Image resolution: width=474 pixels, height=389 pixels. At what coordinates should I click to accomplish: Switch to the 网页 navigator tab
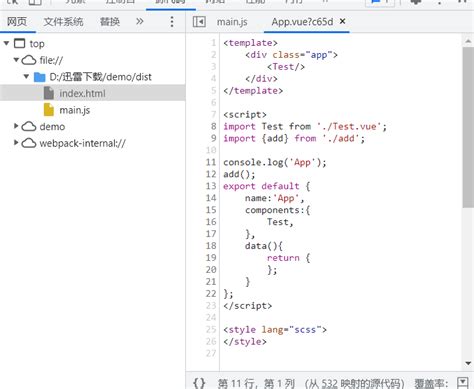point(17,22)
